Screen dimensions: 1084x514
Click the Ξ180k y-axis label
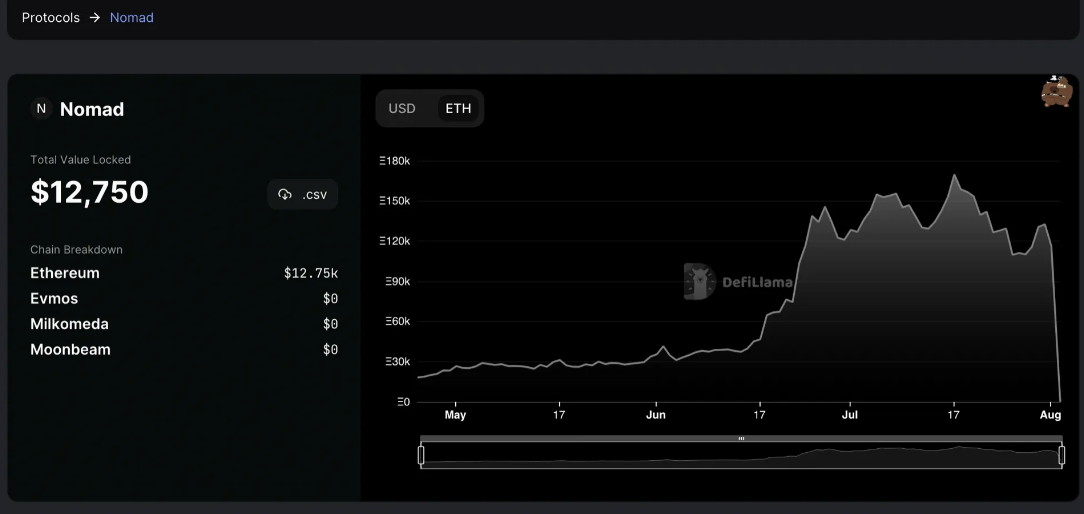[395, 161]
